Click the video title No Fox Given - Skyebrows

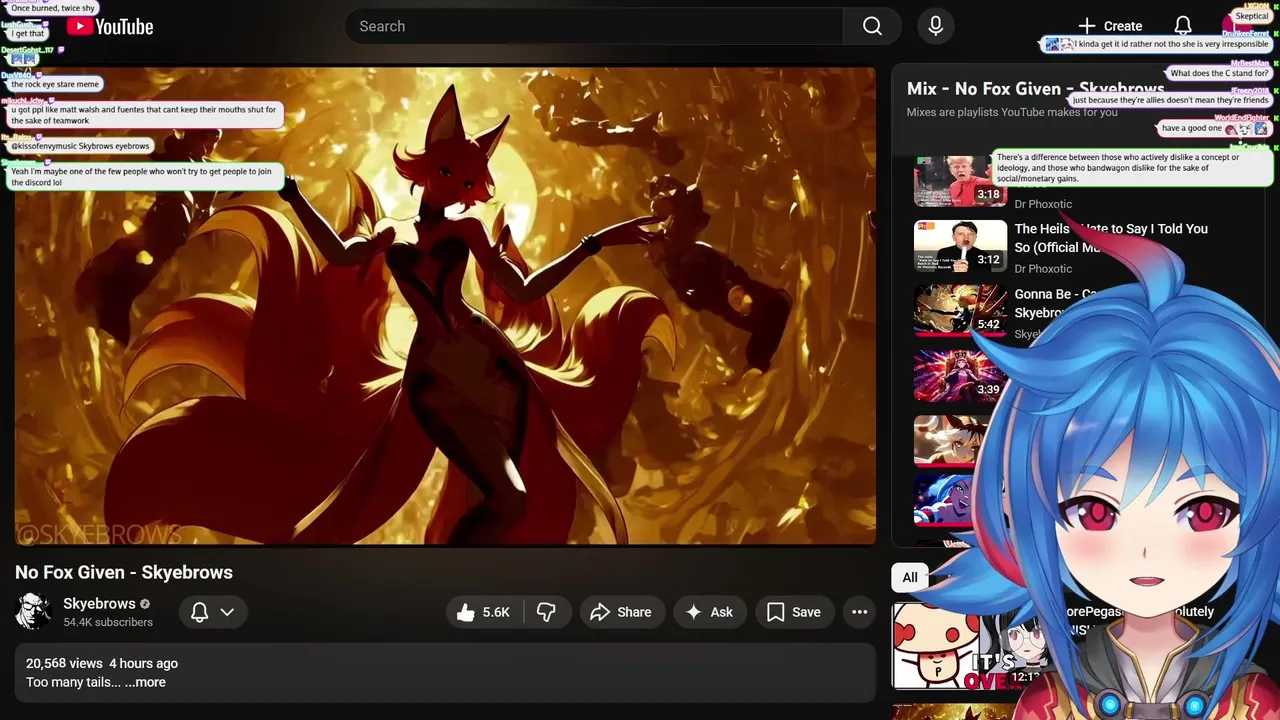[124, 572]
